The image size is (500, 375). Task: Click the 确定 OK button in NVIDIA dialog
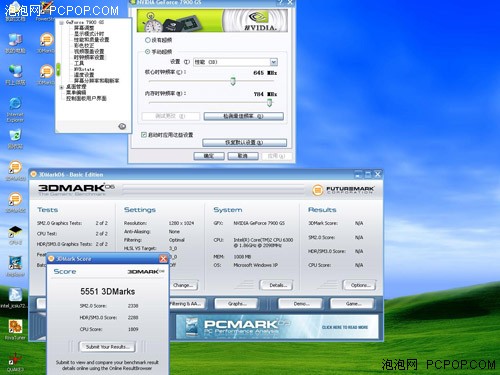(209, 156)
